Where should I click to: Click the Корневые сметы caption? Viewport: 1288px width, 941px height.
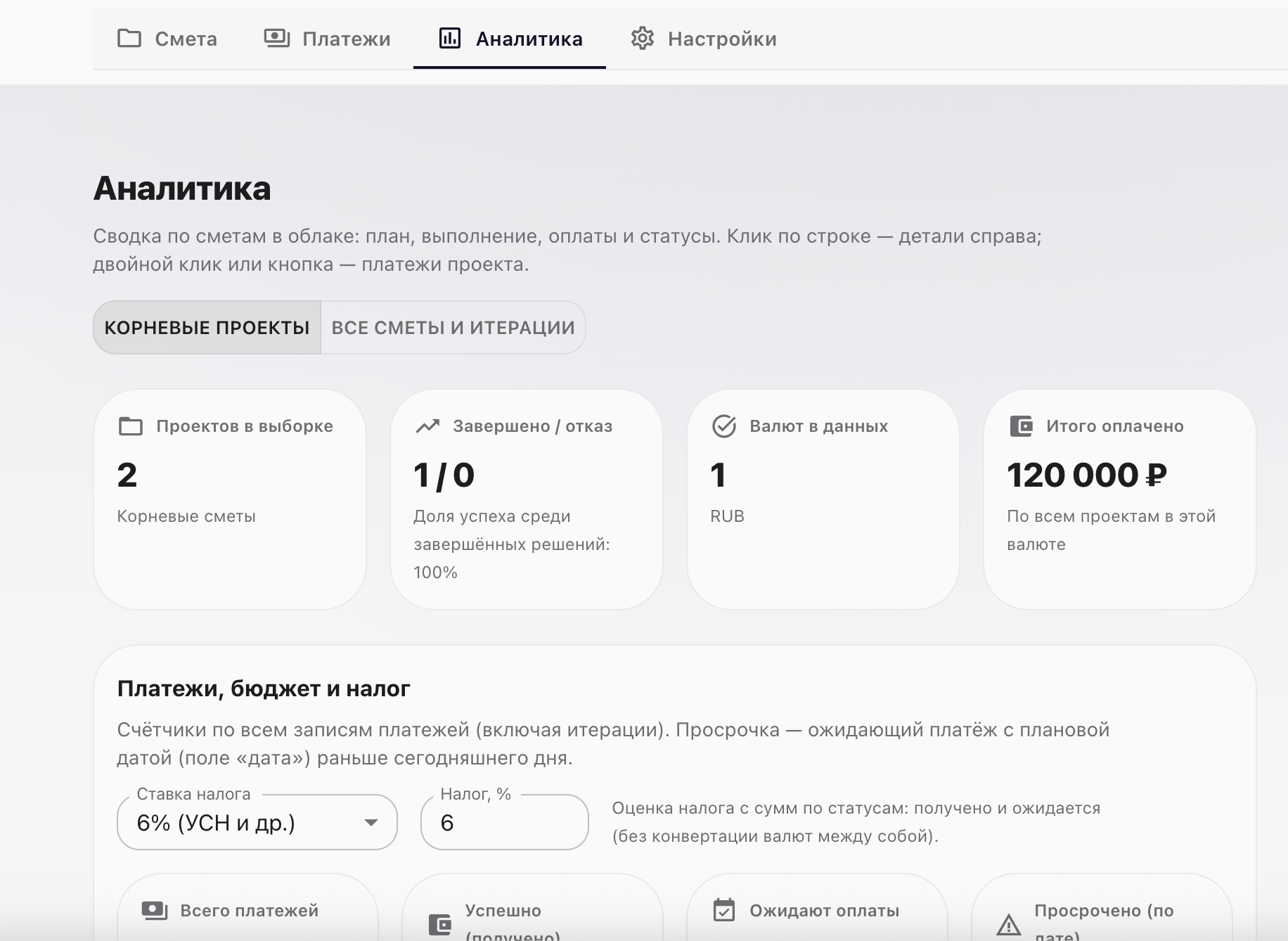[186, 516]
